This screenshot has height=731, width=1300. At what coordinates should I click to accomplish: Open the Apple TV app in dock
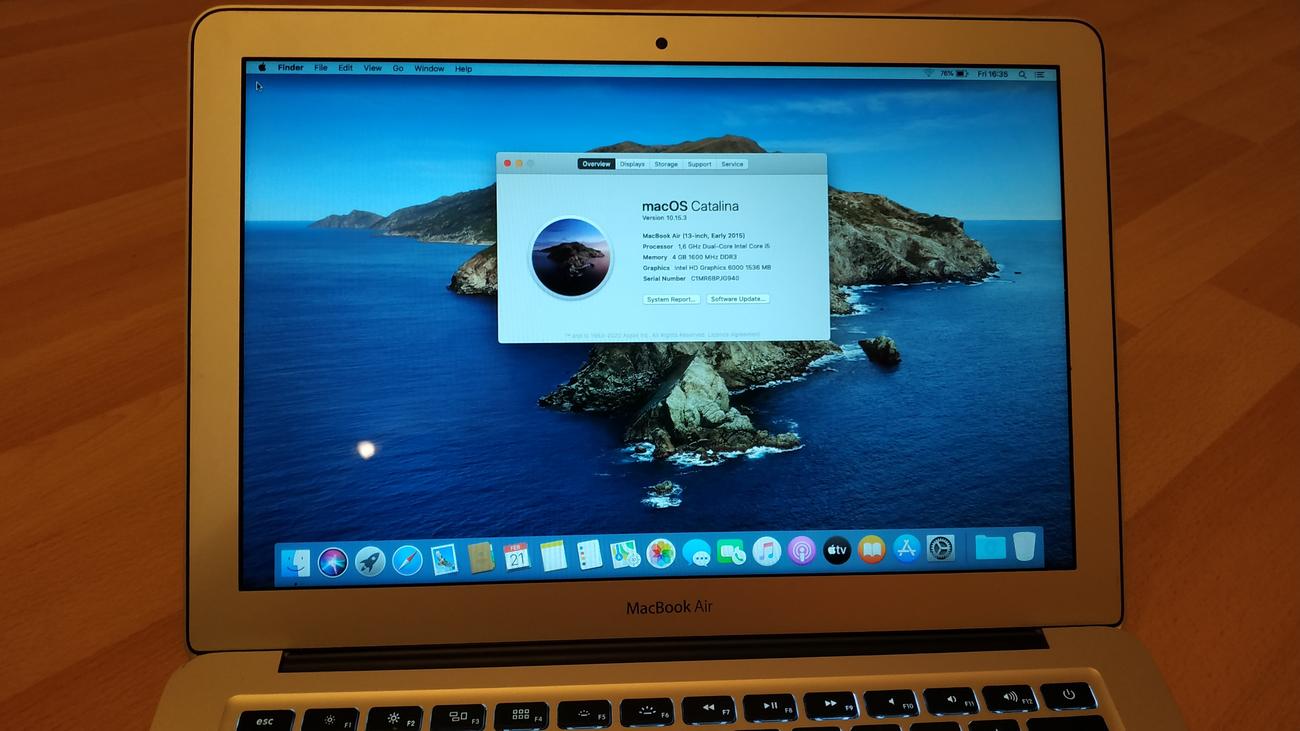point(836,549)
